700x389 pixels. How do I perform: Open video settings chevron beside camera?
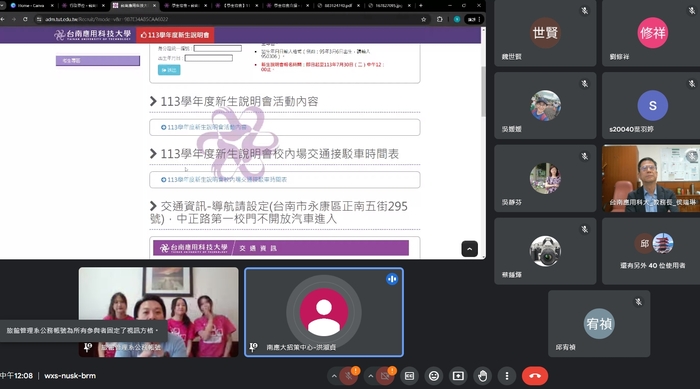(x=371, y=376)
